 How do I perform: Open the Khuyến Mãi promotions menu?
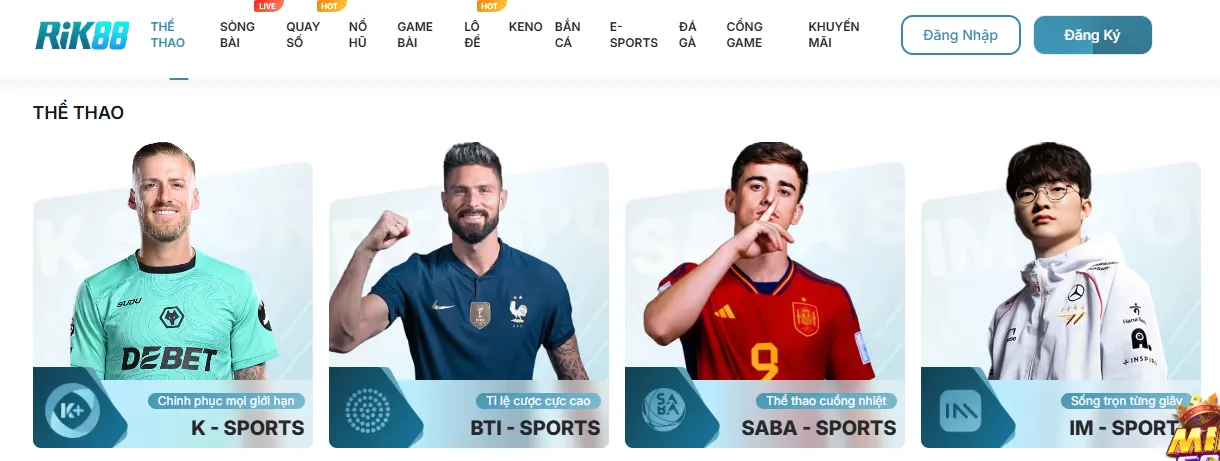click(833, 35)
